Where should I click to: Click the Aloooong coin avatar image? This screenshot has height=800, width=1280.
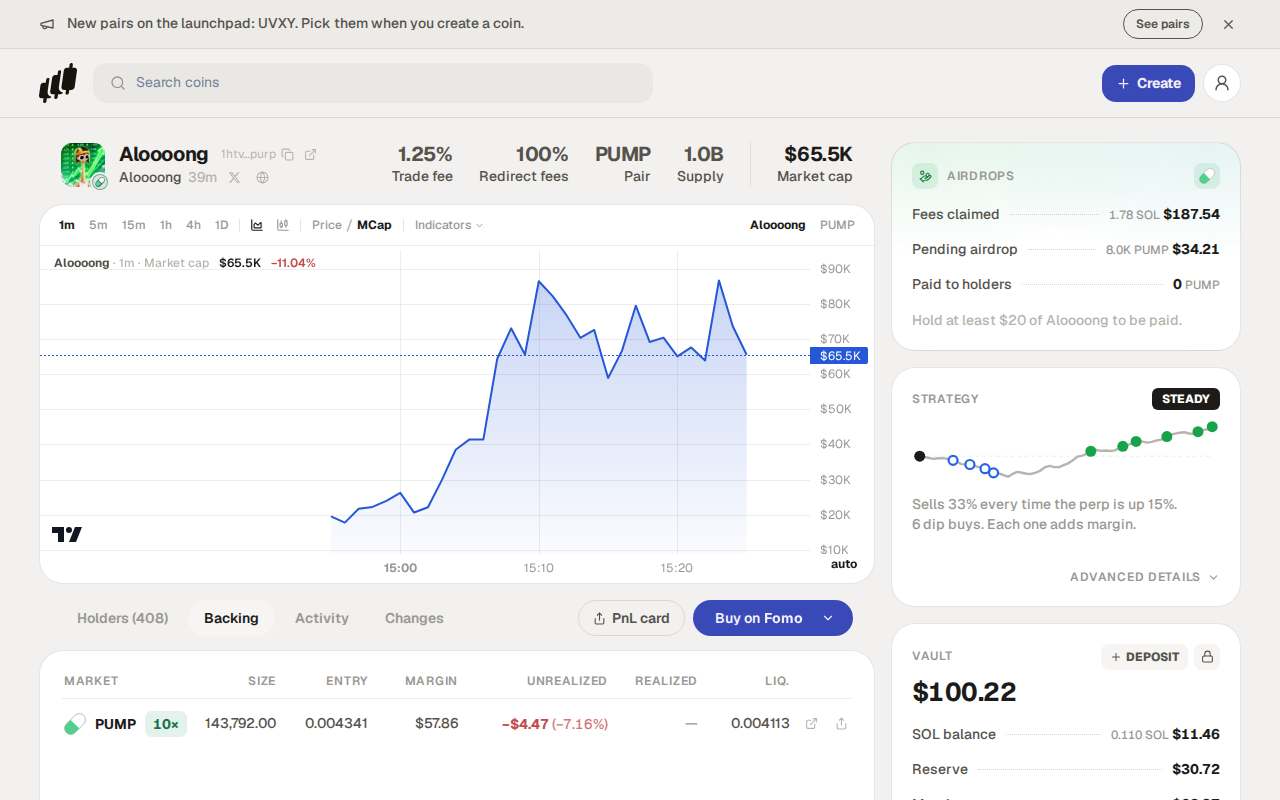tap(83, 165)
